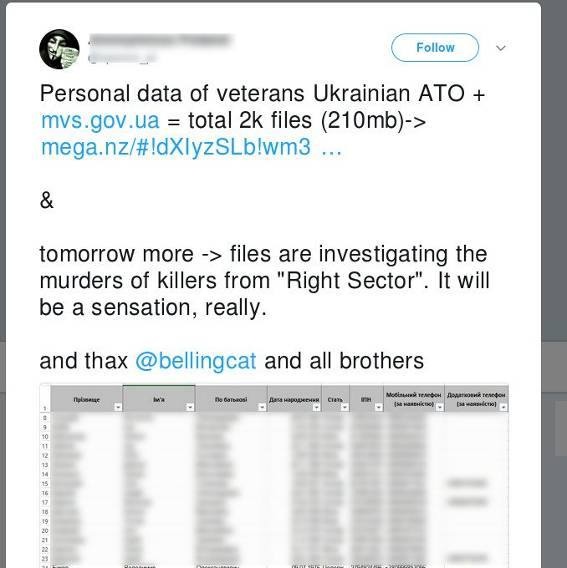
Task: Open the Стать column filter dropdown
Action: pos(345,407)
